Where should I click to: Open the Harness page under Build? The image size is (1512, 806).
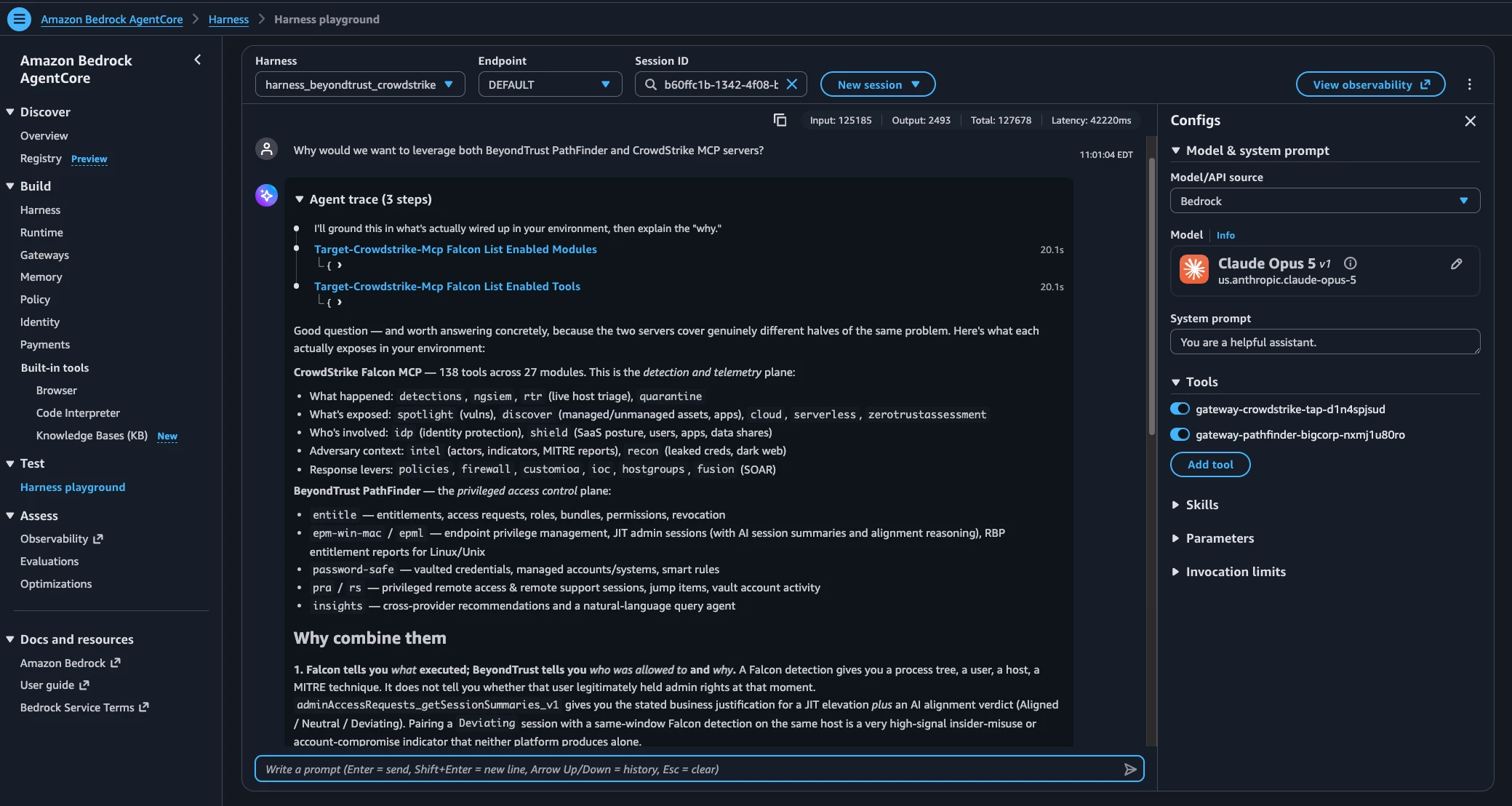tap(40, 210)
